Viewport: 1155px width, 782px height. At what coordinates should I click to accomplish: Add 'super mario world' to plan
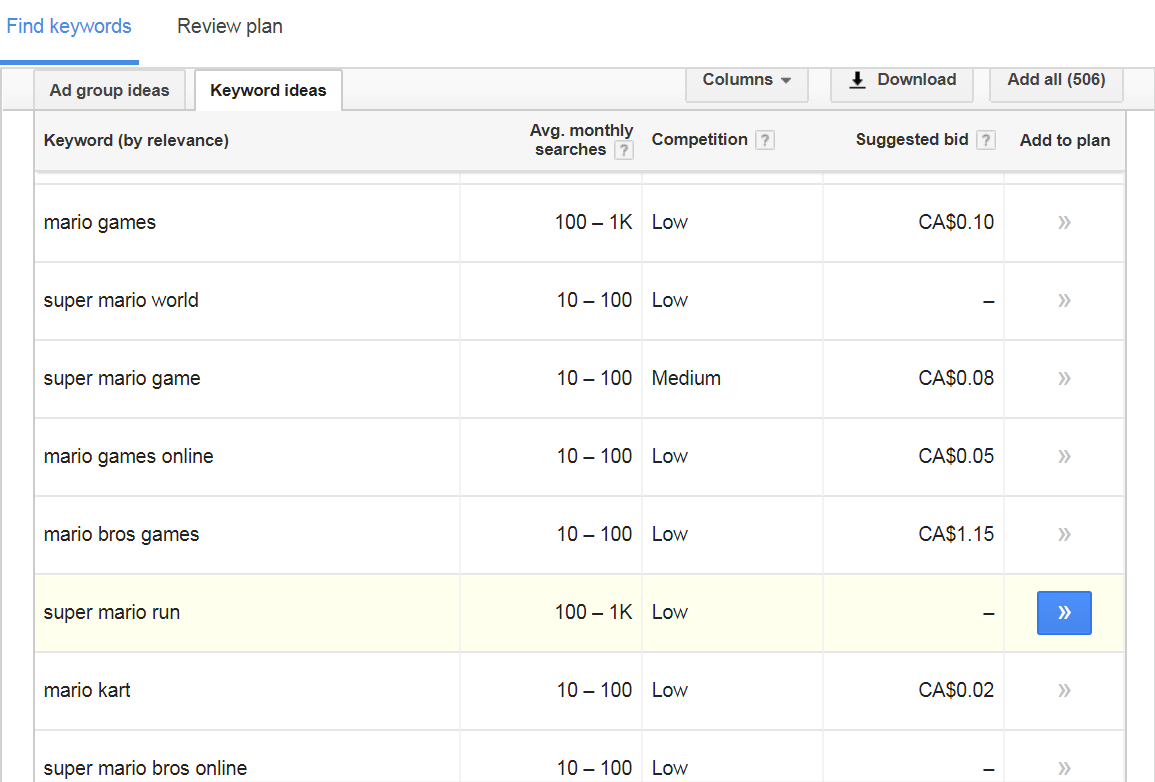click(x=1064, y=300)
